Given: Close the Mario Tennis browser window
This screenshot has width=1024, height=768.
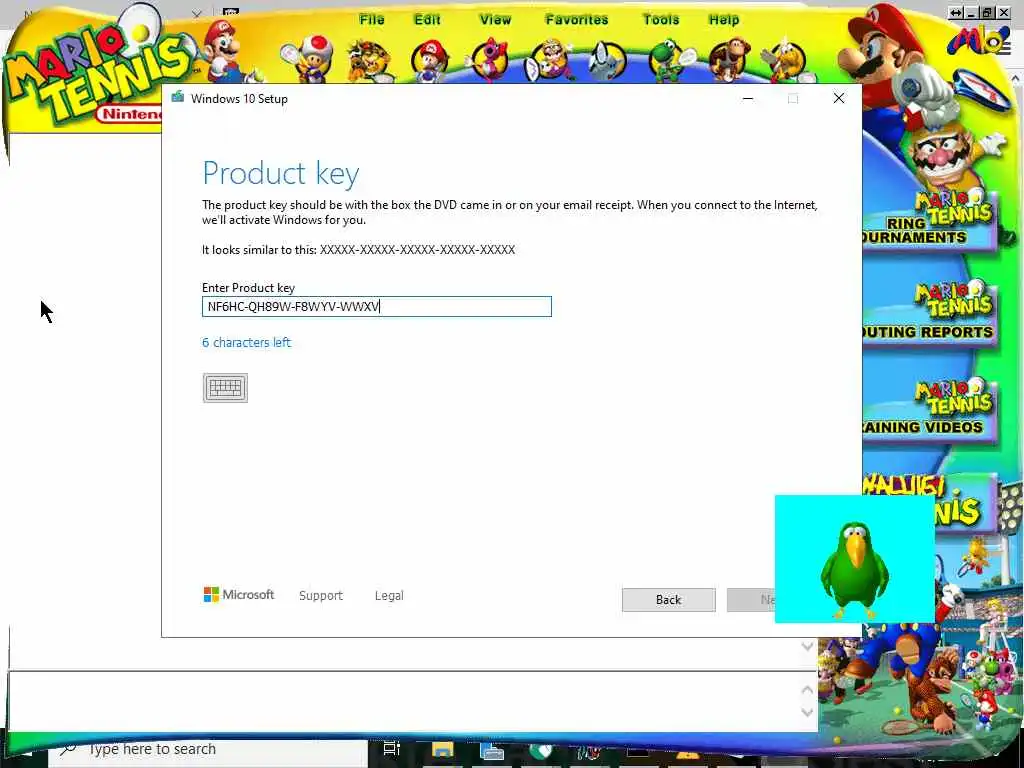Looking at the screenshot, I should pos(1004,12).
